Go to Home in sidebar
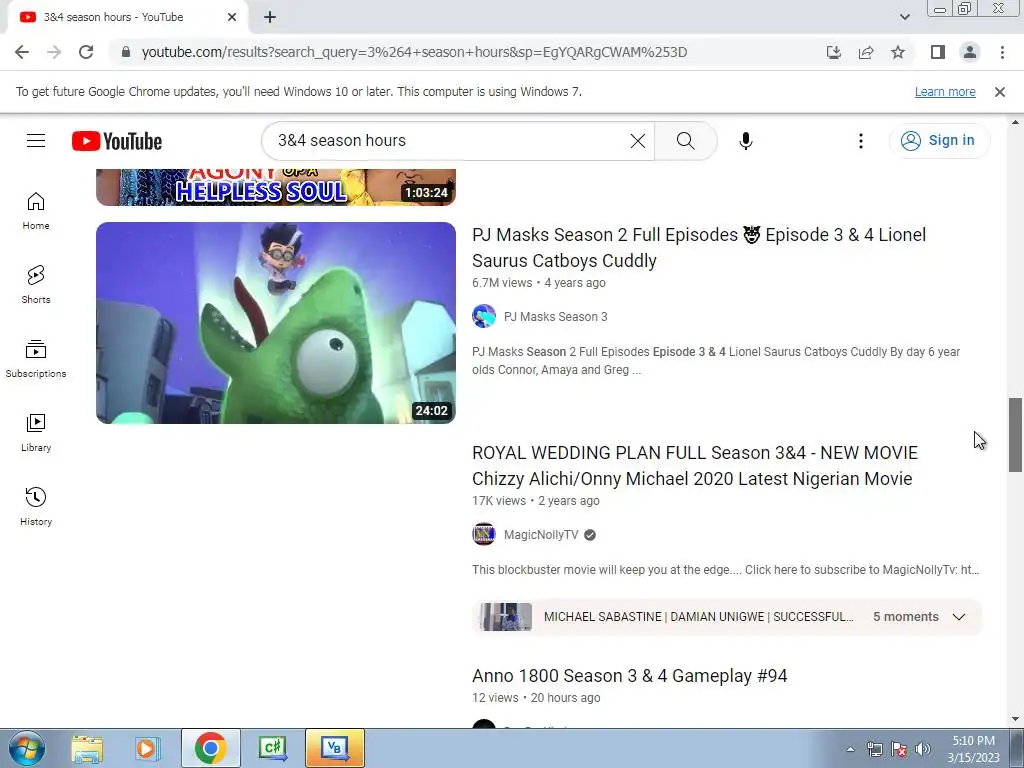This screenshot has height=768, width=1024. (x=36, y=211)
